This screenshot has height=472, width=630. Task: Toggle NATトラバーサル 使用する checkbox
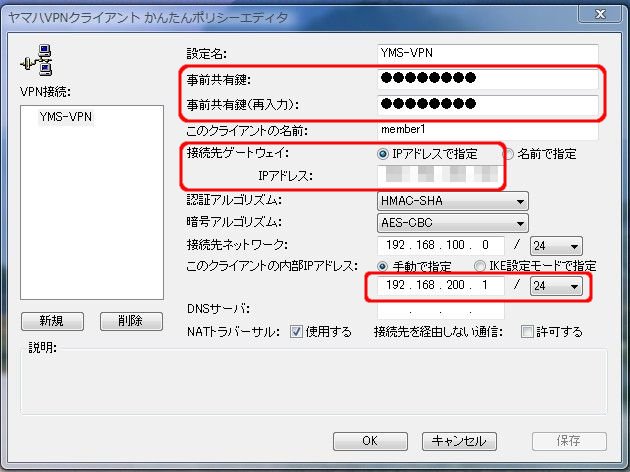click(296, 332)
